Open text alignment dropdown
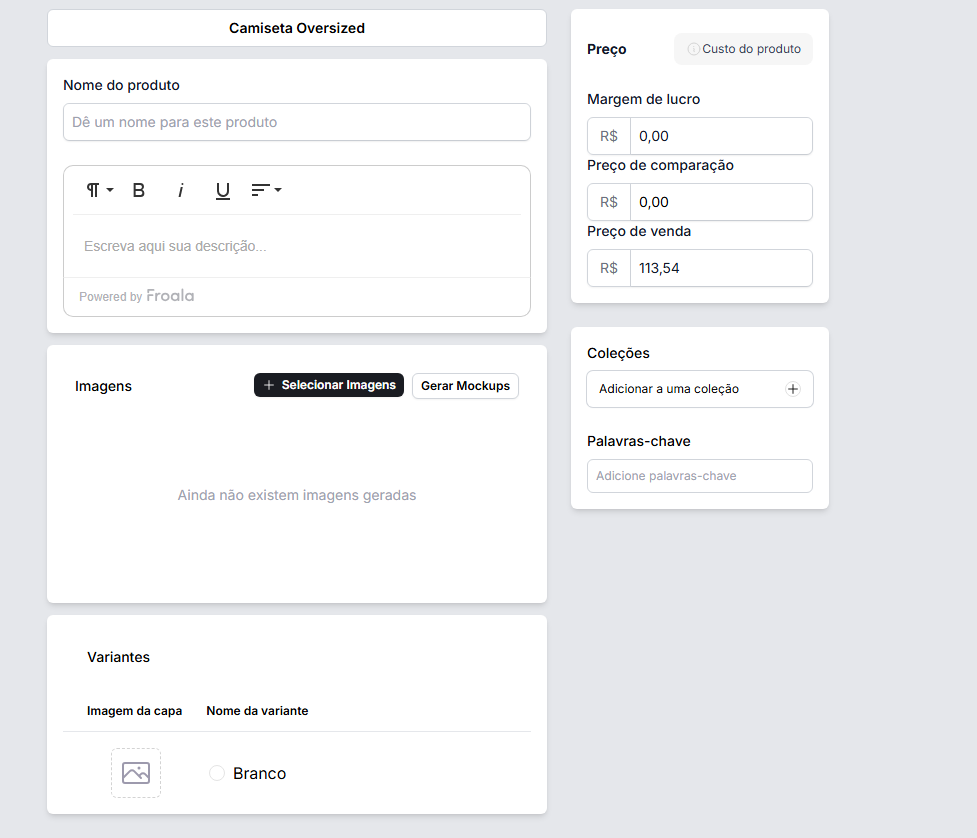This screenshot has height=838, width=977. pyautogui.click(x=266, y=190)
